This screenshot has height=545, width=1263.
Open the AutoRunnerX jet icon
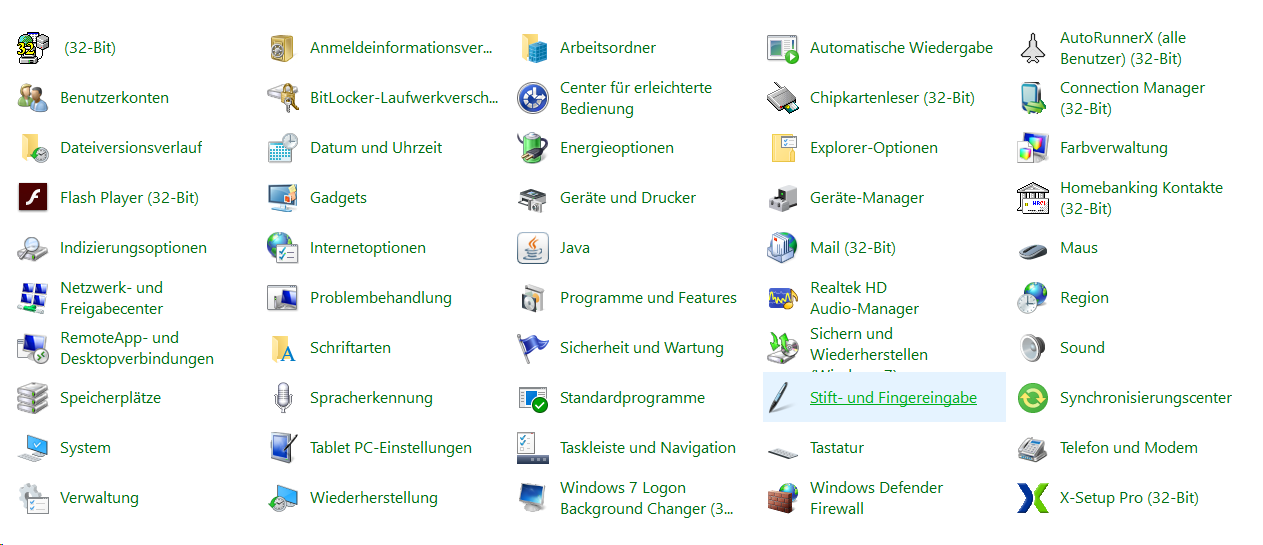(x=1033, y=48)
